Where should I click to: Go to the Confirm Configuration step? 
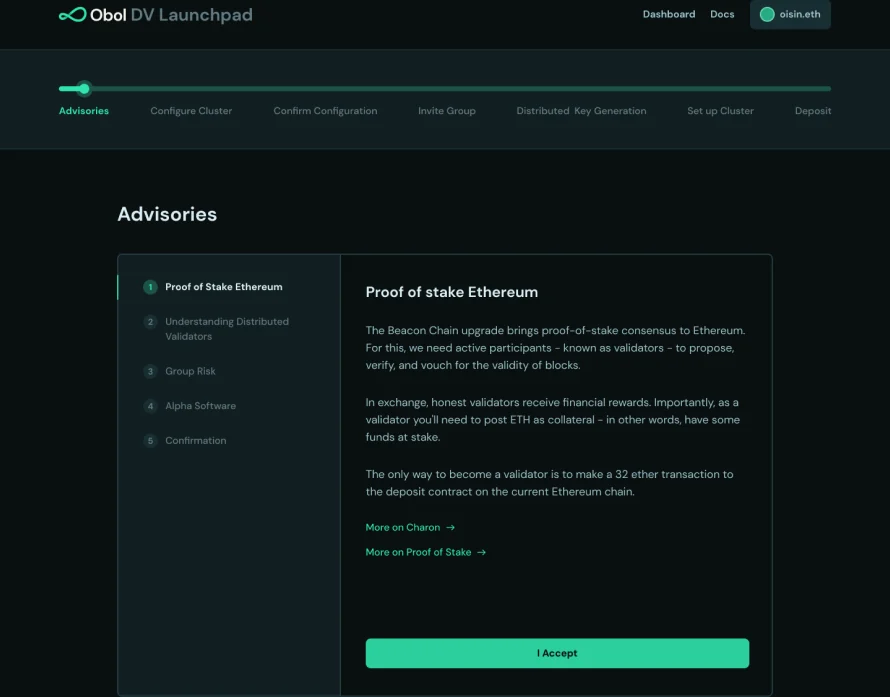point(325,111)
